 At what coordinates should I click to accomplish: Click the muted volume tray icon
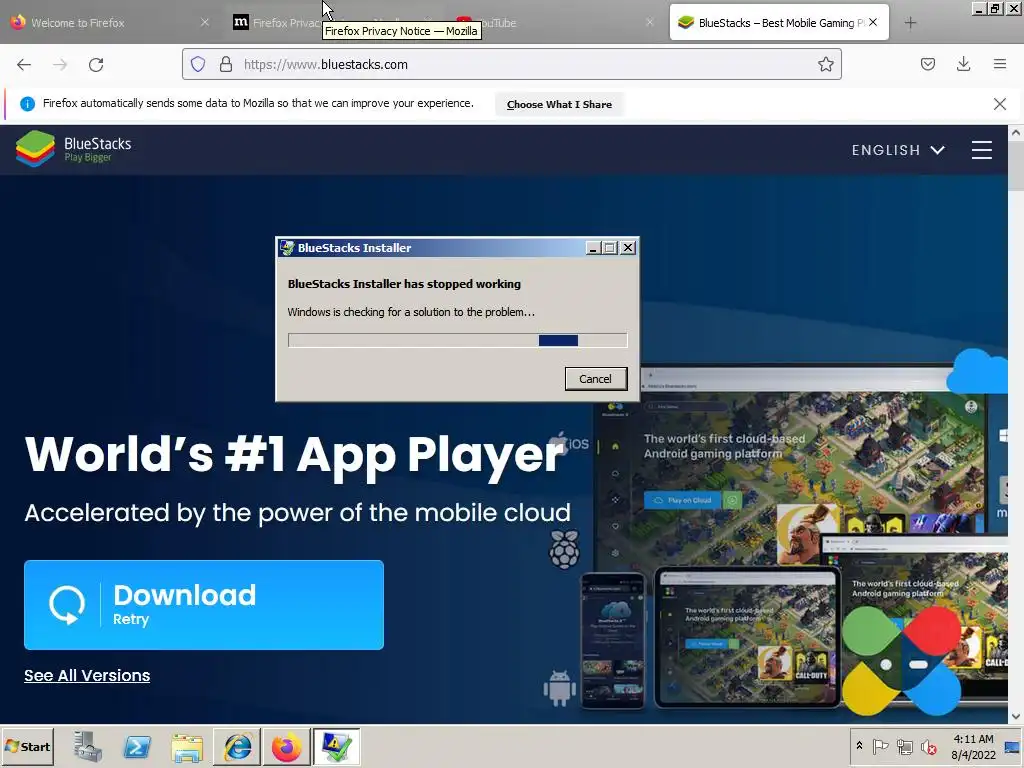click(x=929, y=746)
